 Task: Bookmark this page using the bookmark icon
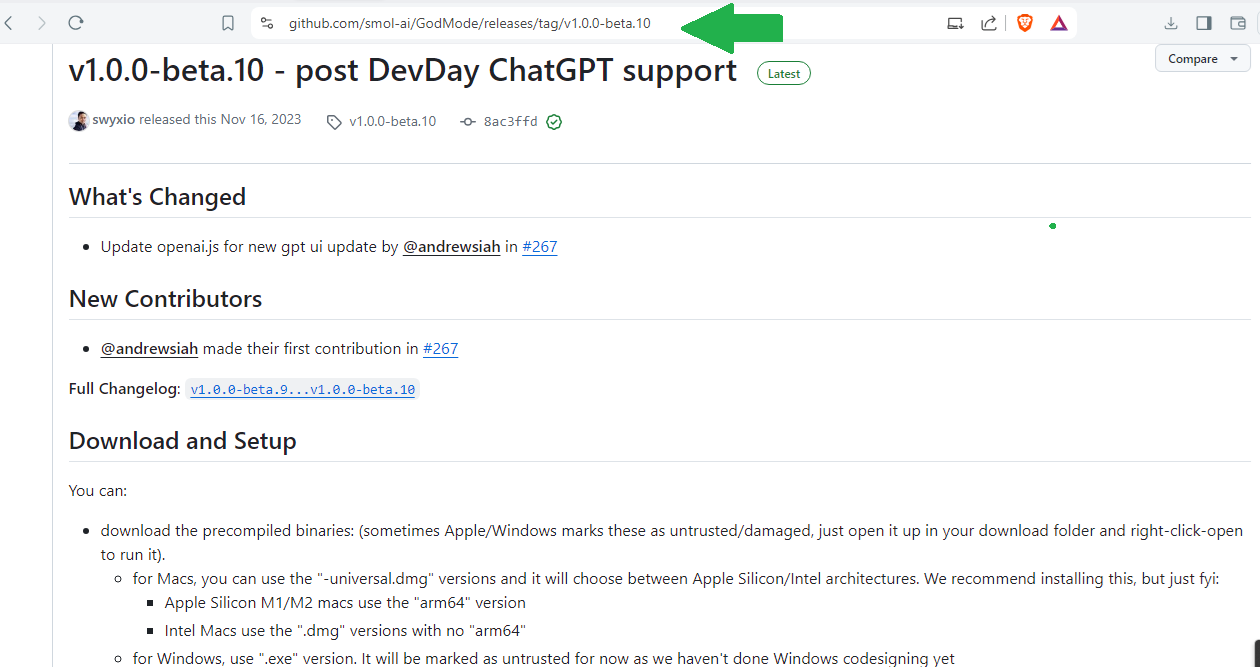(228, 23)
